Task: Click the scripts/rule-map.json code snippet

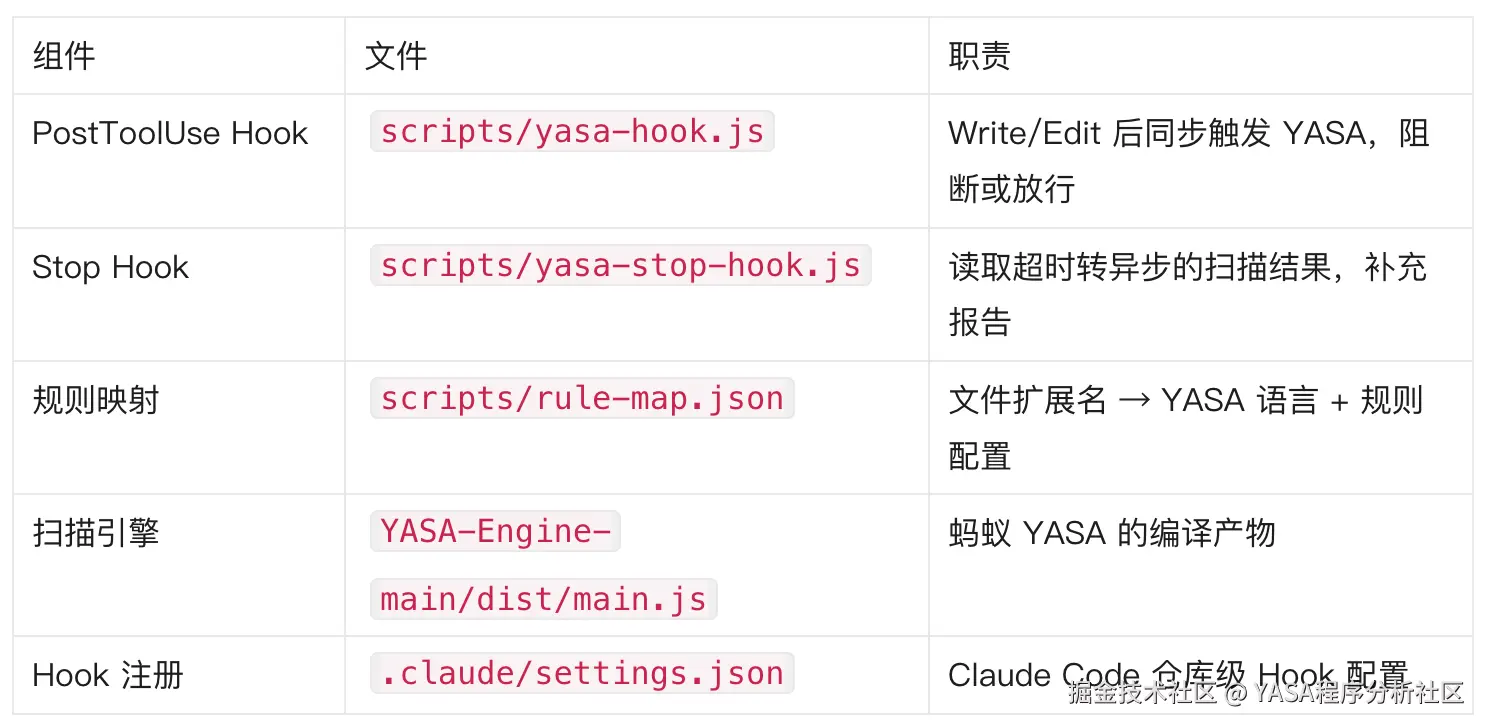Action: [x=581, y=399]
